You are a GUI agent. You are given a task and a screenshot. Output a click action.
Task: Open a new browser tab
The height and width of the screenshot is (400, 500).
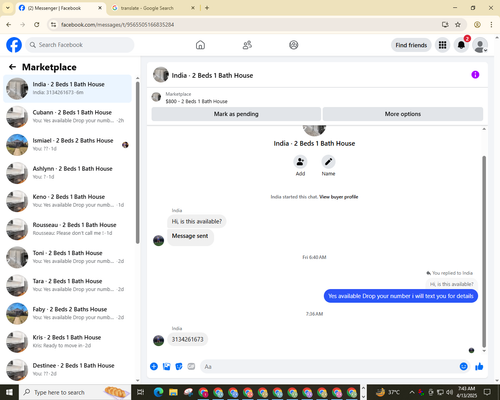coord(207,8)
